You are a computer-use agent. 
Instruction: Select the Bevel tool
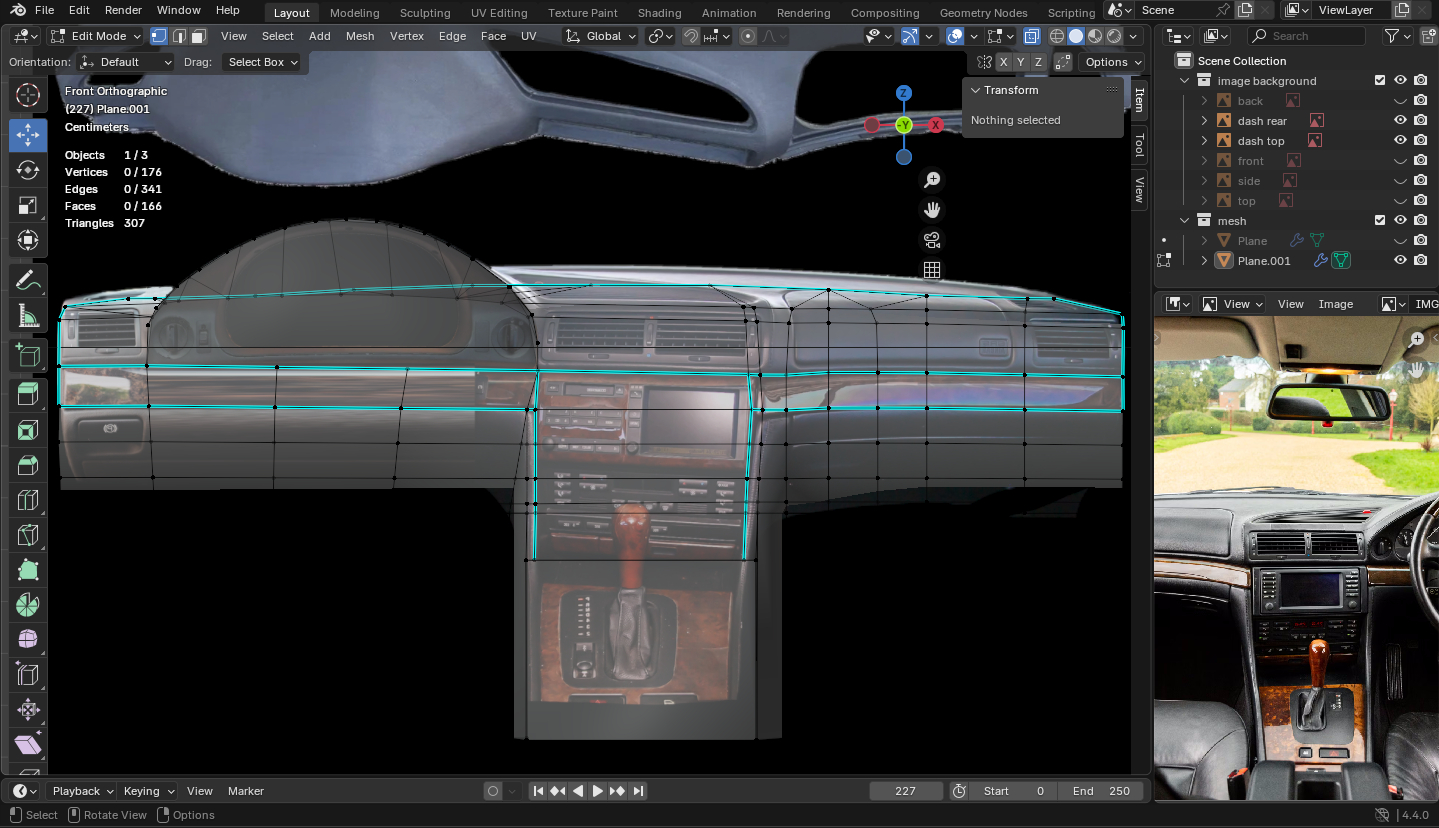pyautogui.click(x=28, y=465)
